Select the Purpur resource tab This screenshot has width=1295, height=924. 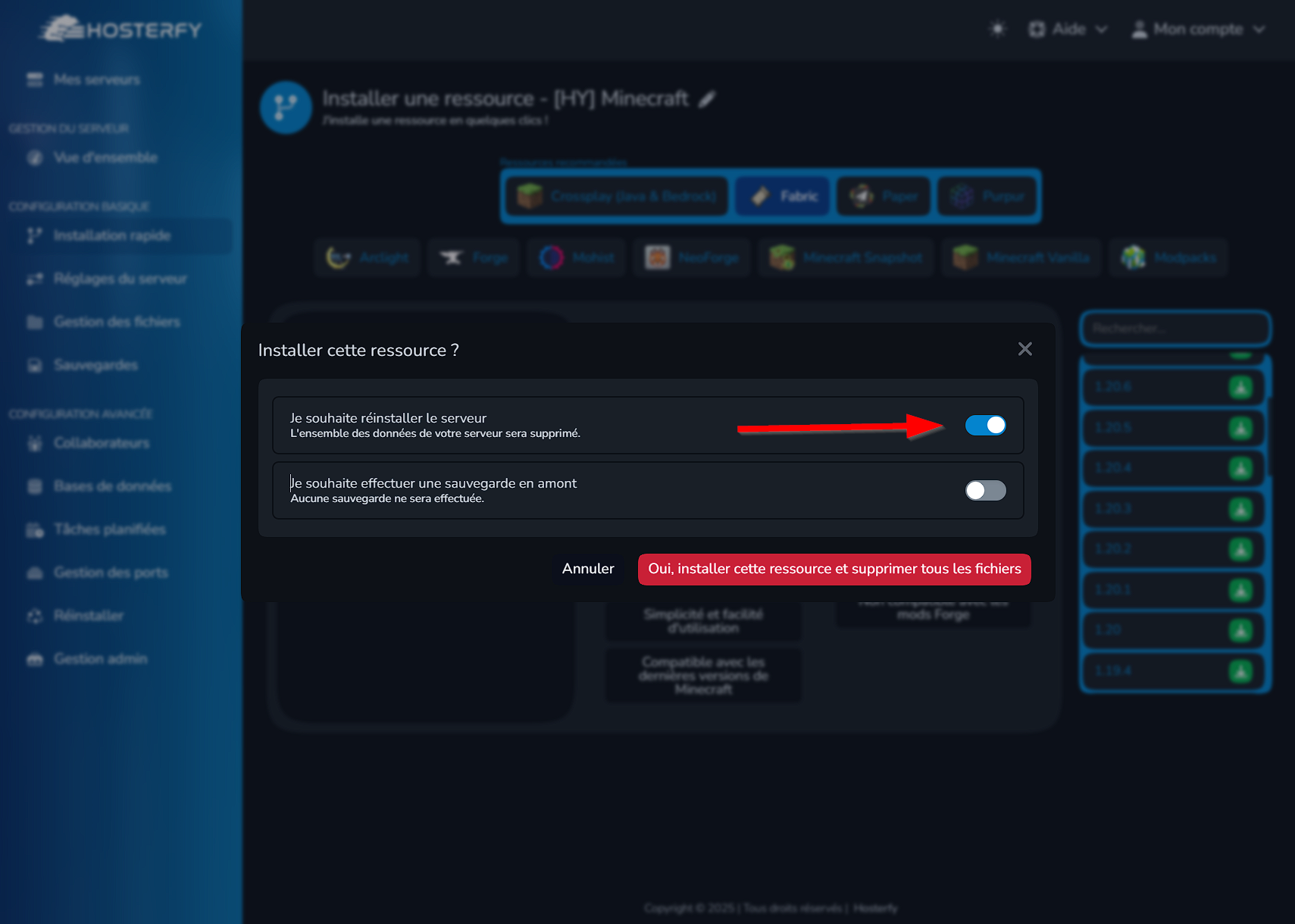(x=987, y=196)
